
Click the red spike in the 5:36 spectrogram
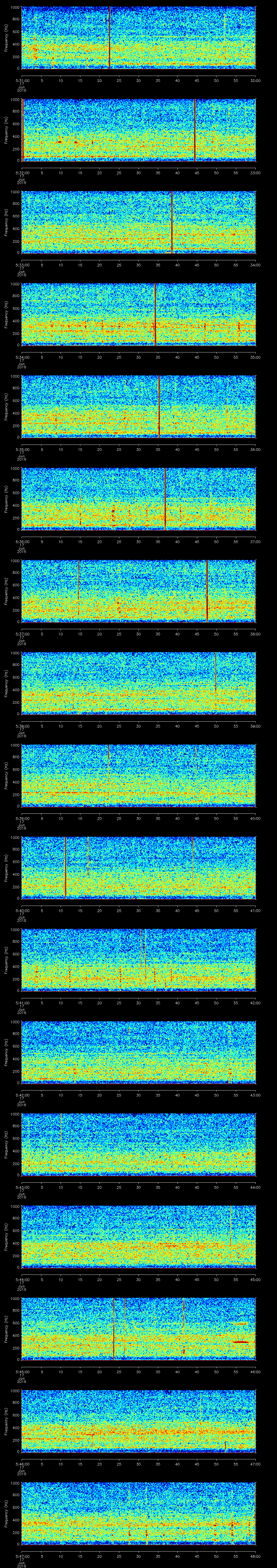[x=165, y=498]
